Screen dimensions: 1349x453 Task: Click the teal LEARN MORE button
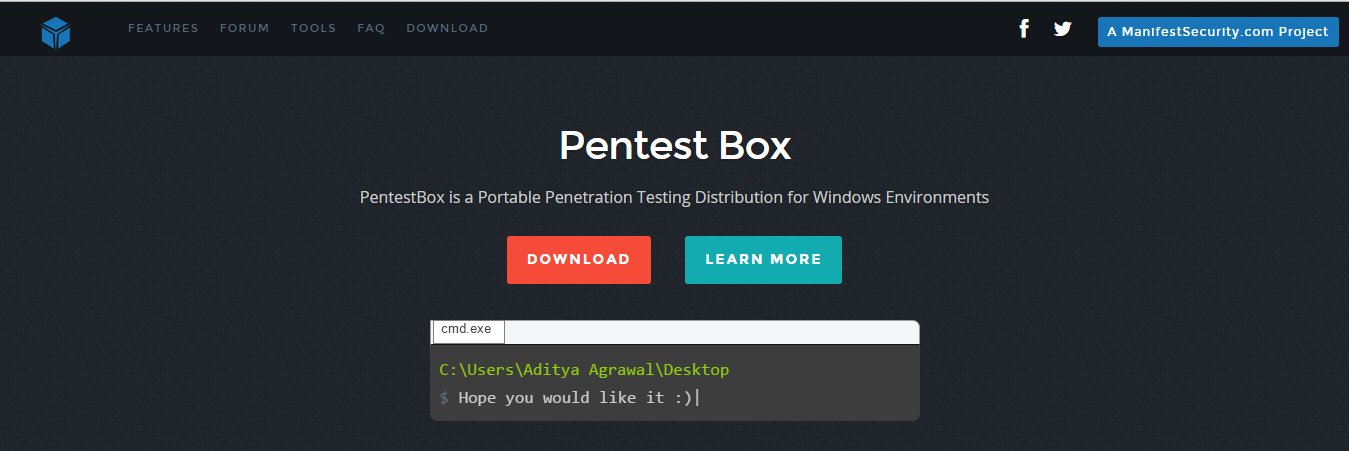pos(763,260)
